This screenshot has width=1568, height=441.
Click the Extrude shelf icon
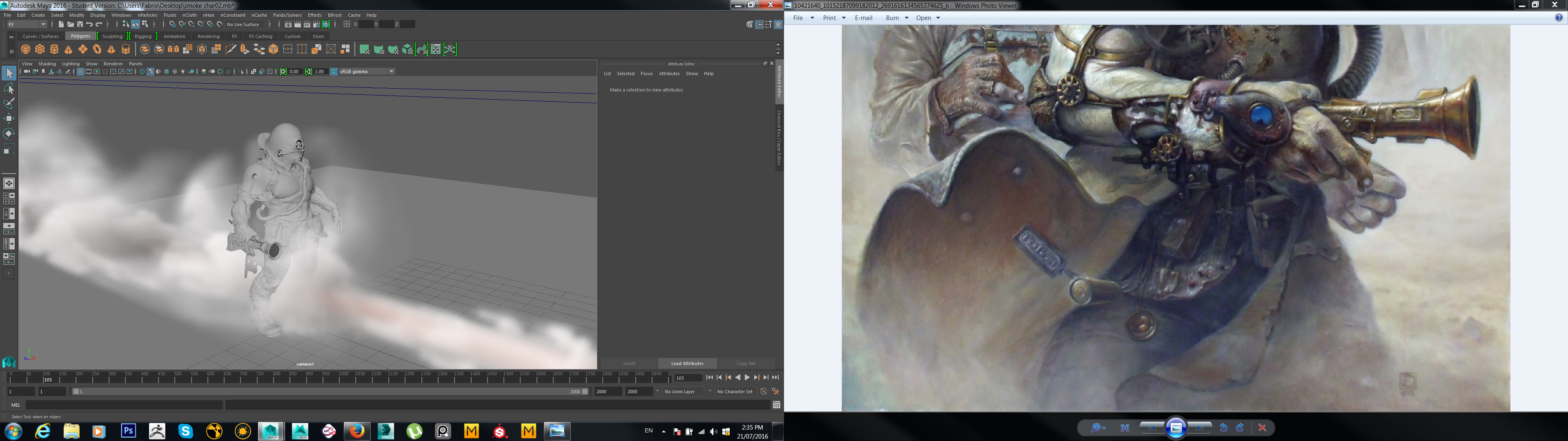point(245,49)
